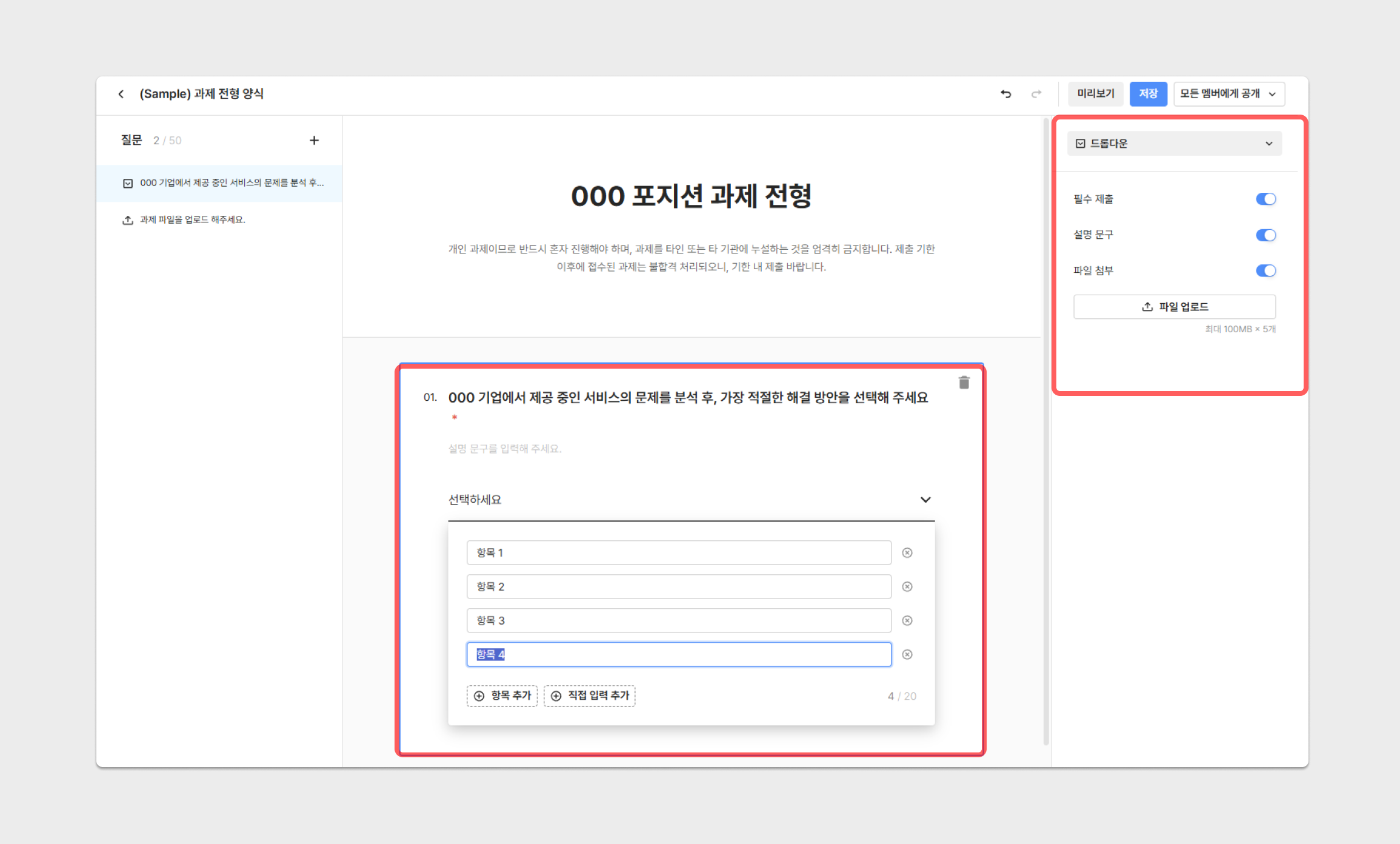This screenshot has width=1400, height=844.
Task: Click the 설명 문구를 입력해 주세요 field
Action: click(505, 449)
